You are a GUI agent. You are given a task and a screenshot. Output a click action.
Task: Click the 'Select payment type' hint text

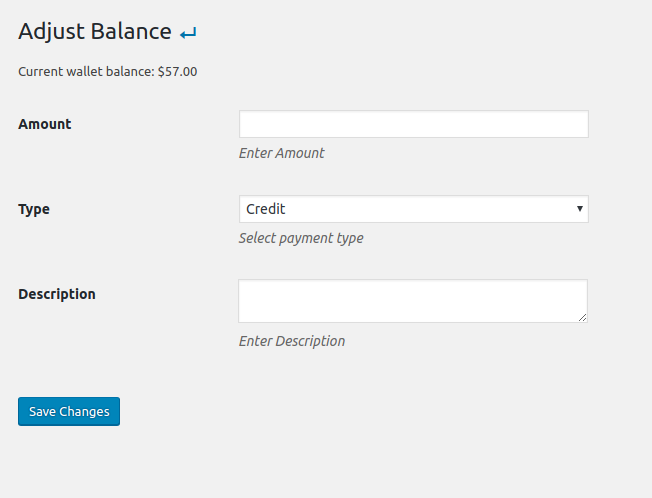pos(301,238)
